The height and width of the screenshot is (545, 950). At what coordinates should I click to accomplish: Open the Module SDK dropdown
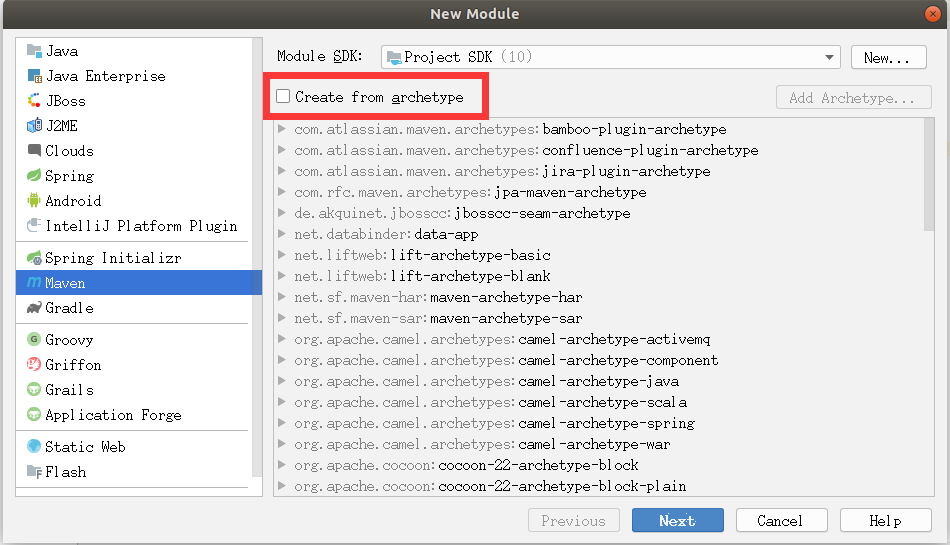point(611,57)
